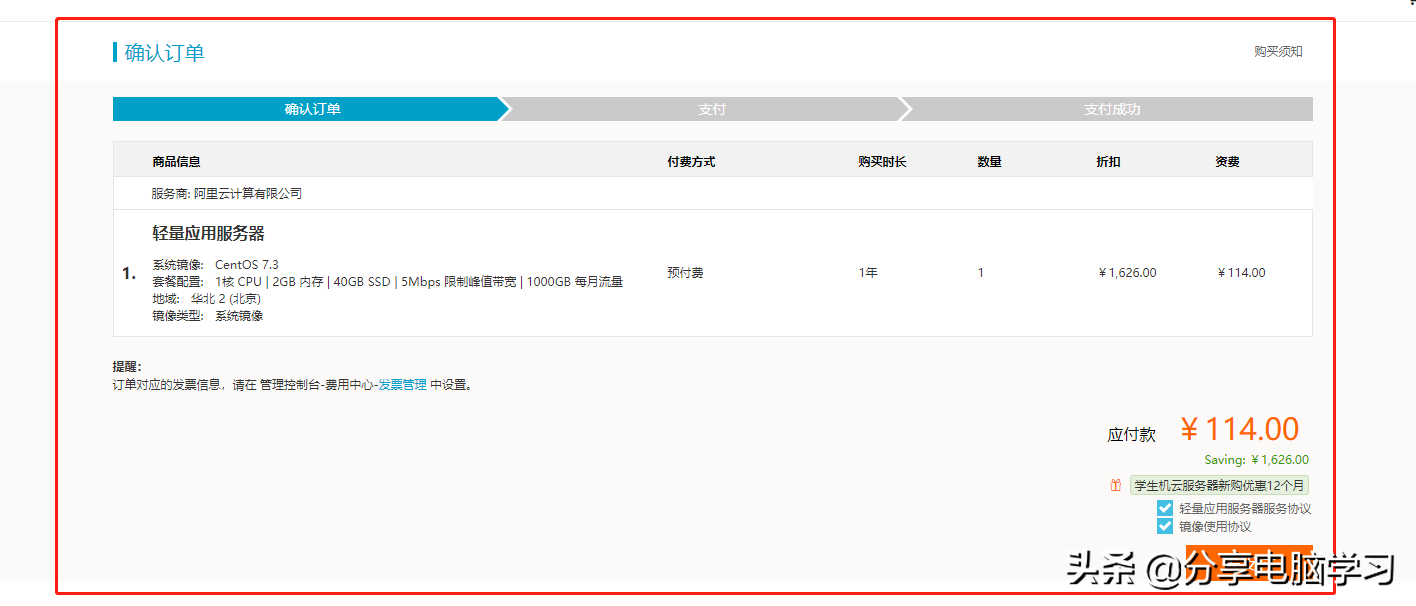Uncheck the 轻量应用服务器服务协议 checkbox
Image resolution: width=1416 pixels, height=606 pixels.
1164,507
